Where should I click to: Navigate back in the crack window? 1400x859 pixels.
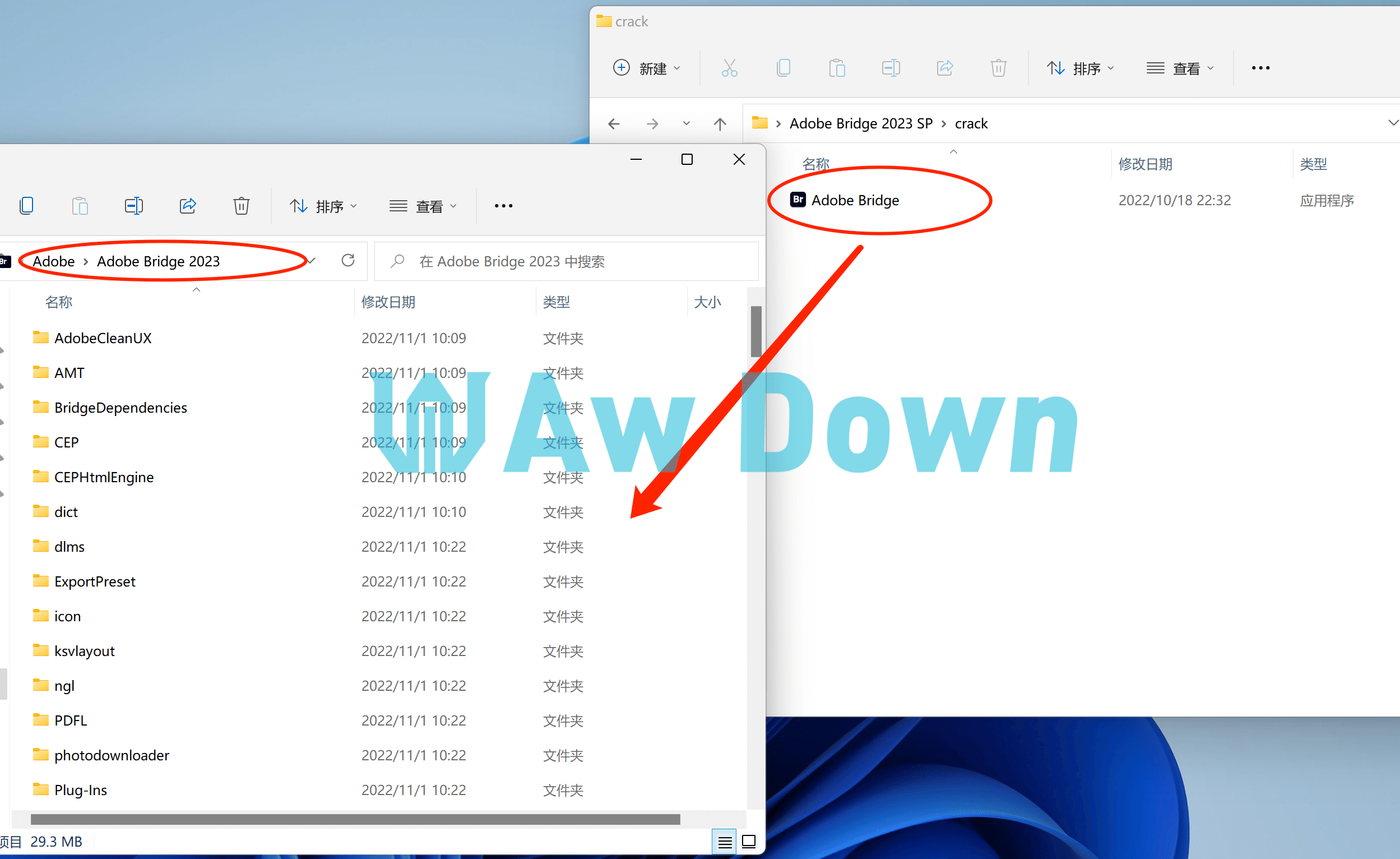click(614, 124)
